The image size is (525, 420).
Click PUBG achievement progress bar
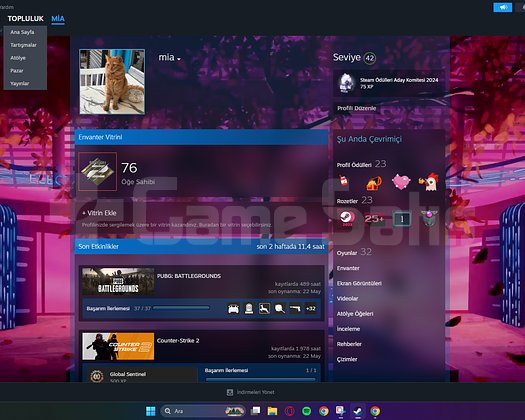point(181,308)
